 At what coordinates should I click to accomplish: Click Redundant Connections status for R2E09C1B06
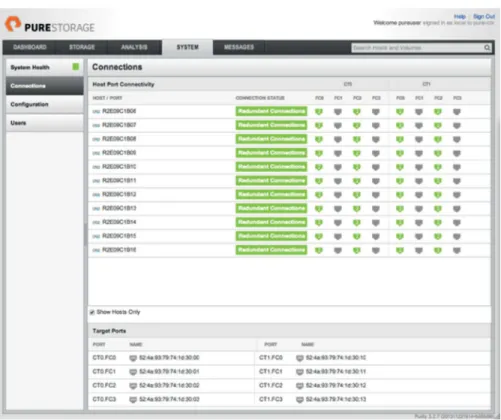pos(271,111)
